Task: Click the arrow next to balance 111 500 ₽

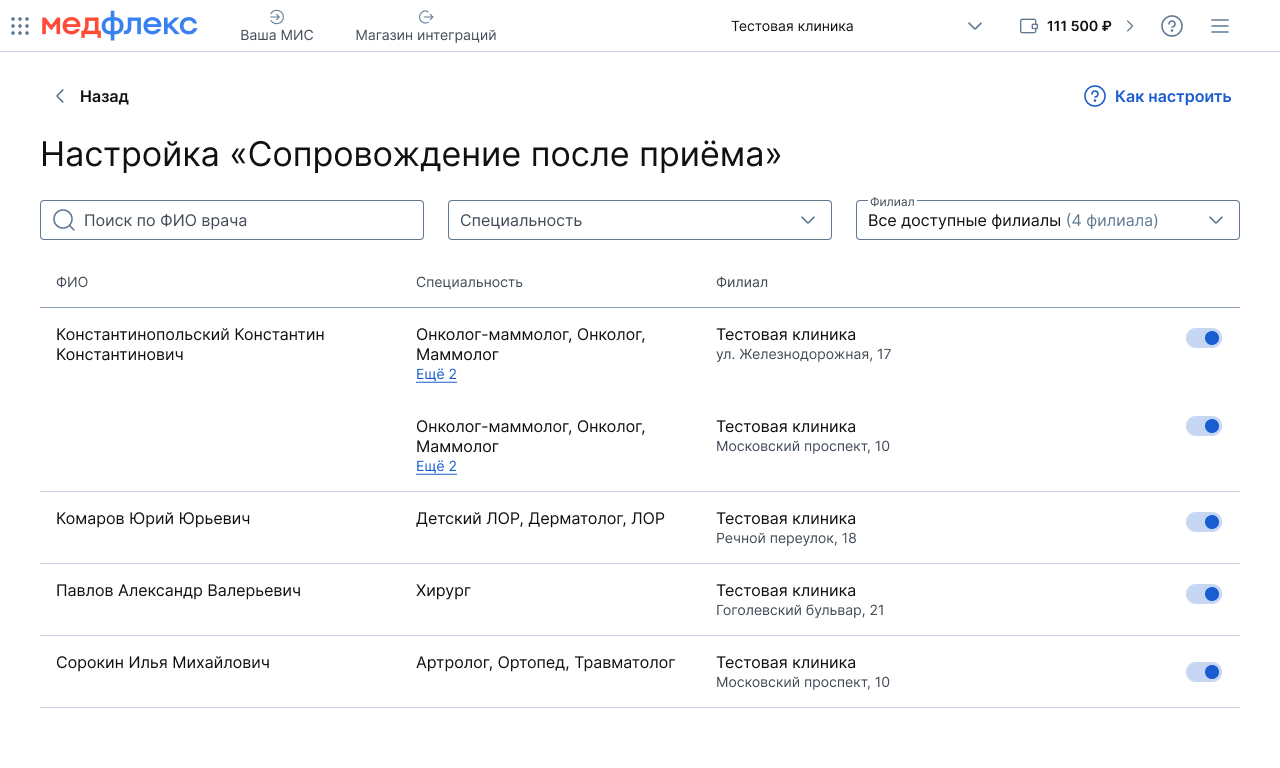Action: (x=1130, y=26)
